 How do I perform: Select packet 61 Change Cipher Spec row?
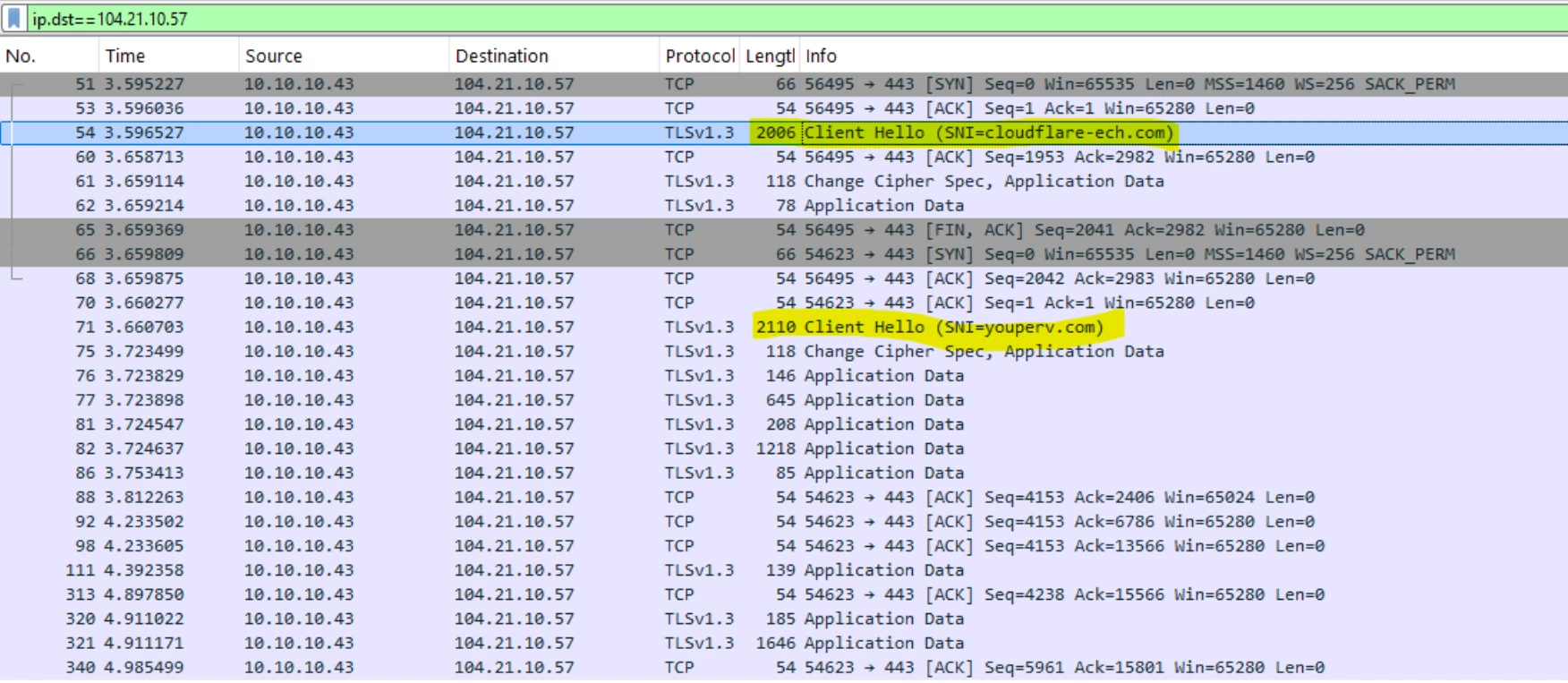784,181
